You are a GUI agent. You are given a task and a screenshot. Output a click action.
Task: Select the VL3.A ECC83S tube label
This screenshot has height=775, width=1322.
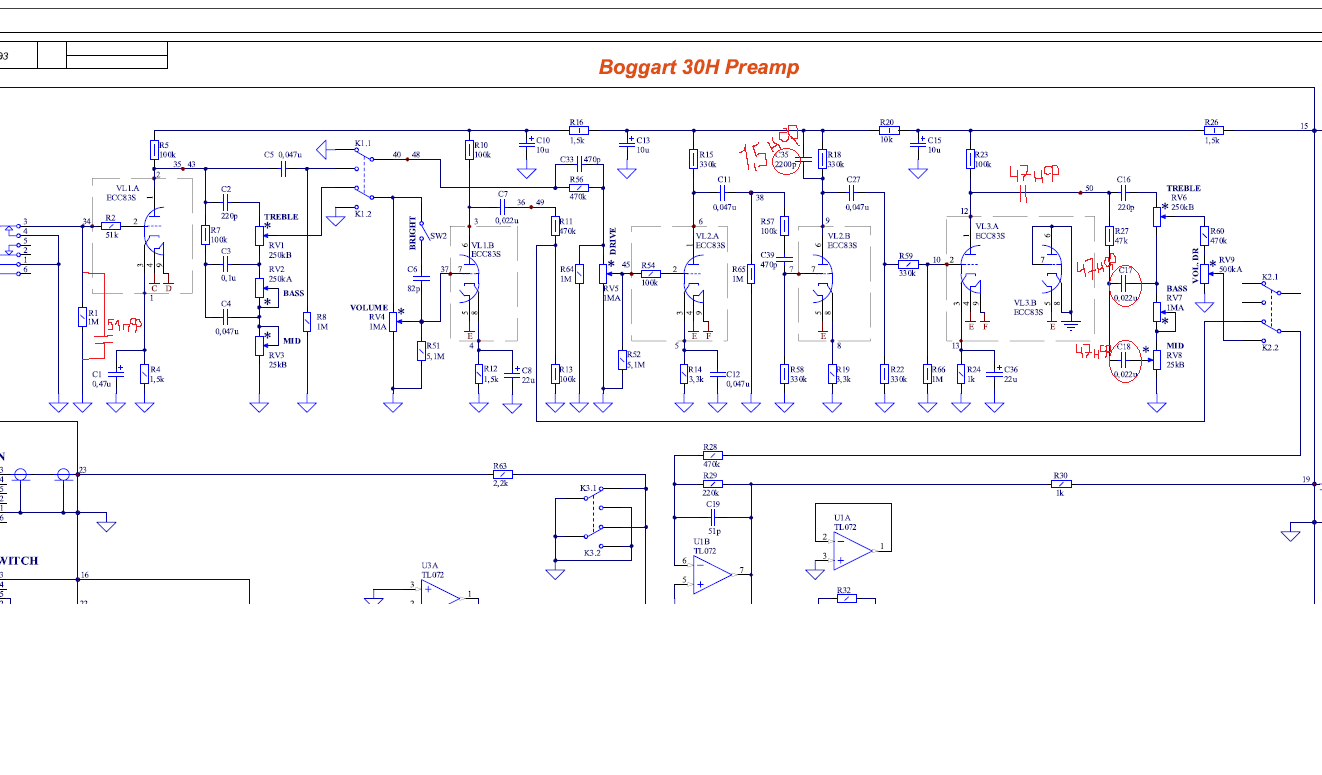pyautogui.click(x=992, y=232)
